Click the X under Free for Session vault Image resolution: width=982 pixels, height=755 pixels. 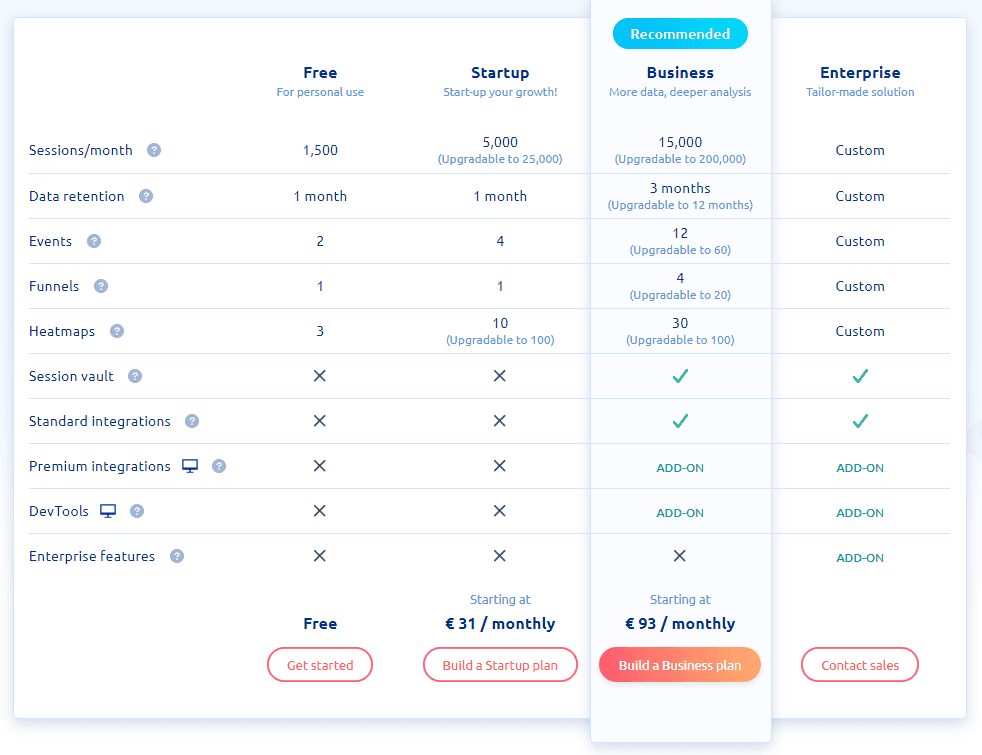point(320,376)
